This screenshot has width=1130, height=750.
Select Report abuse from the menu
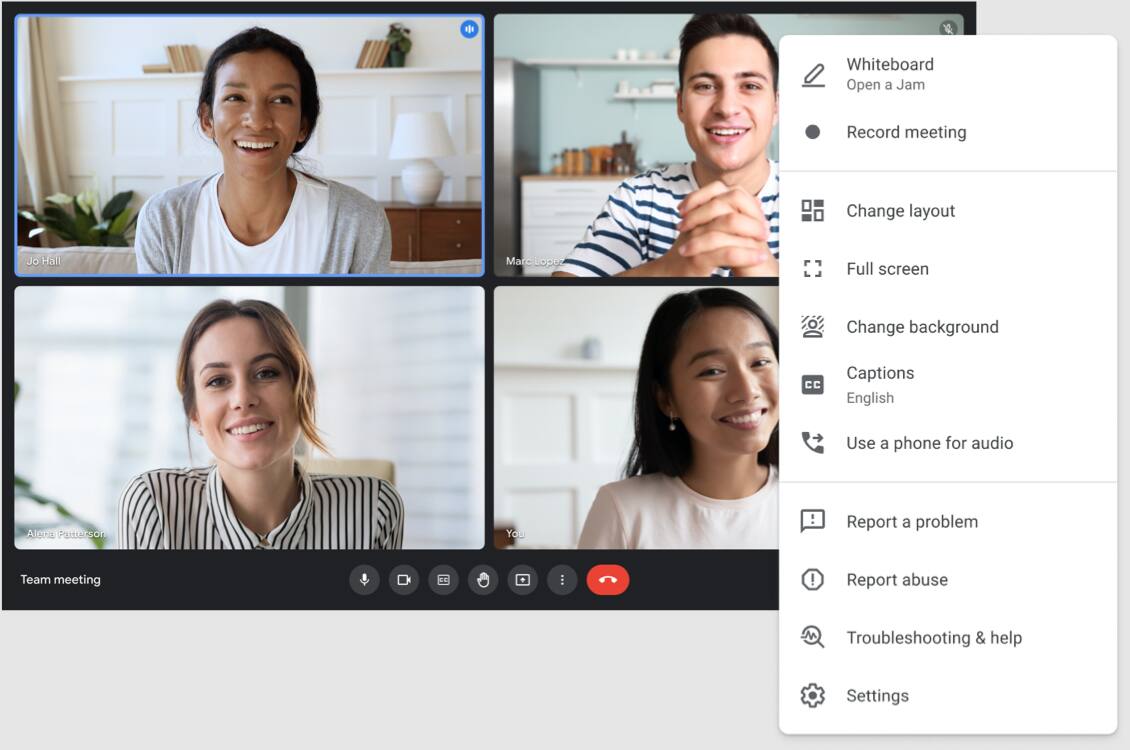click(x=897, y=579)
